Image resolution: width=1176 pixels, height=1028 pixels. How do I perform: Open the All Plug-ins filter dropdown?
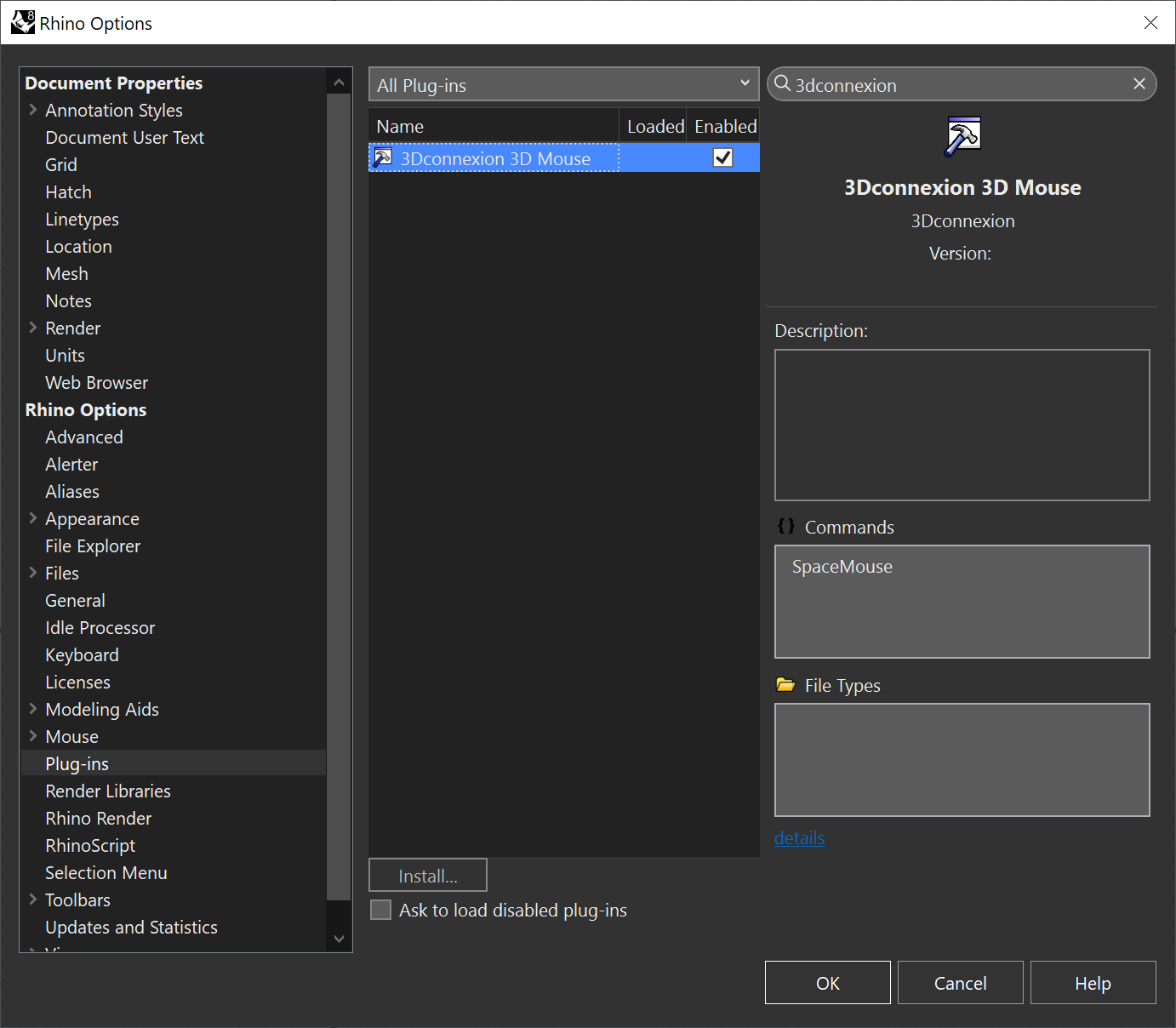(563, 84)
